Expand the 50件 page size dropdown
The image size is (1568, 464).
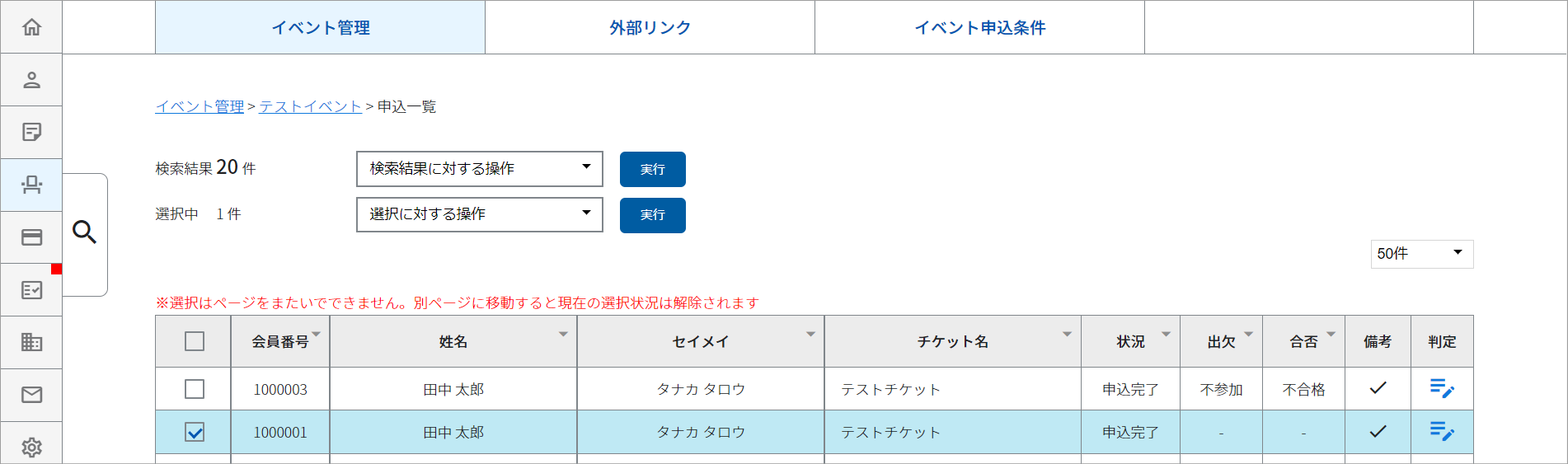tap(1420, 254)
